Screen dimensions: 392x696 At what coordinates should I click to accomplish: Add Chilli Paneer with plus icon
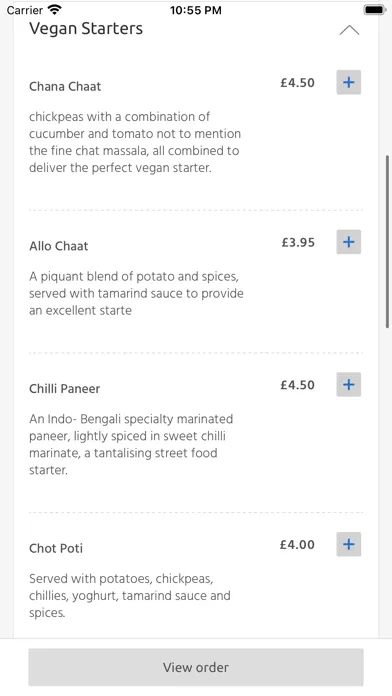348,384
